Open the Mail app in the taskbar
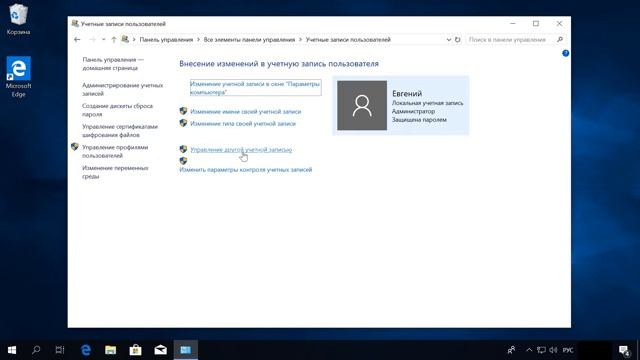The image size is (640, 360). [x=160, y=350]
